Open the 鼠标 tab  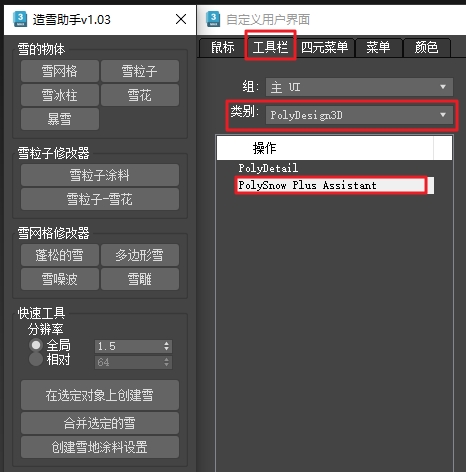[223, 47]
